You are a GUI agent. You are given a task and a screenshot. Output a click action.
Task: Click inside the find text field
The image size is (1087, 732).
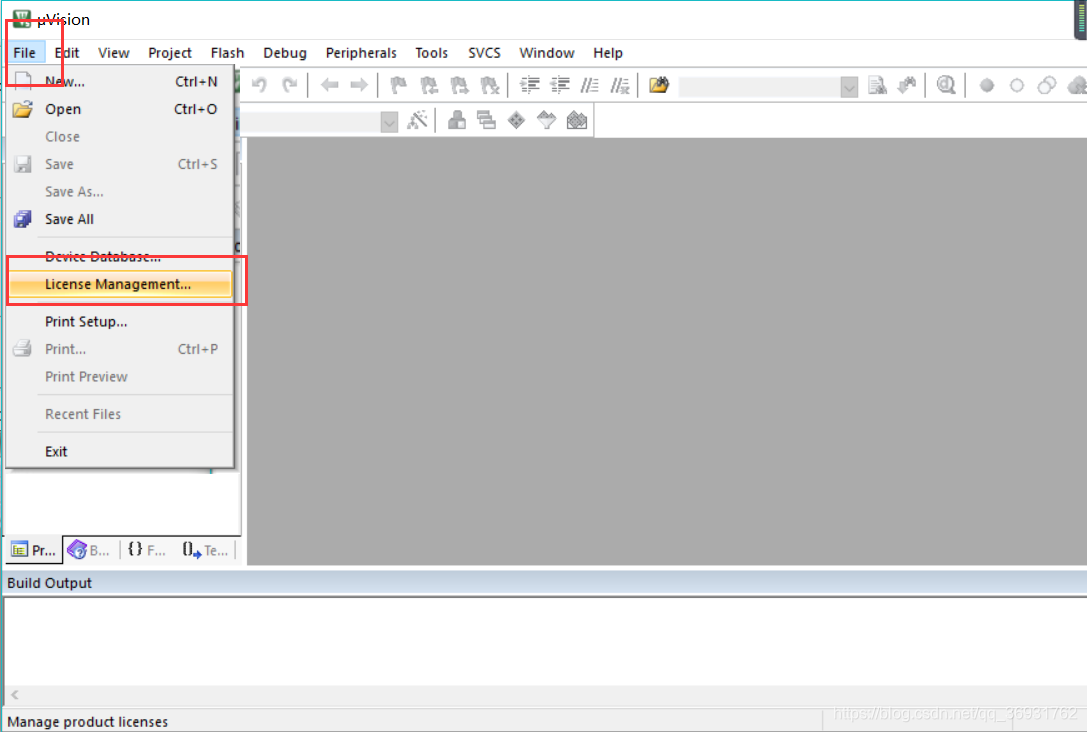pyautogui.click(x=760, y=87)
